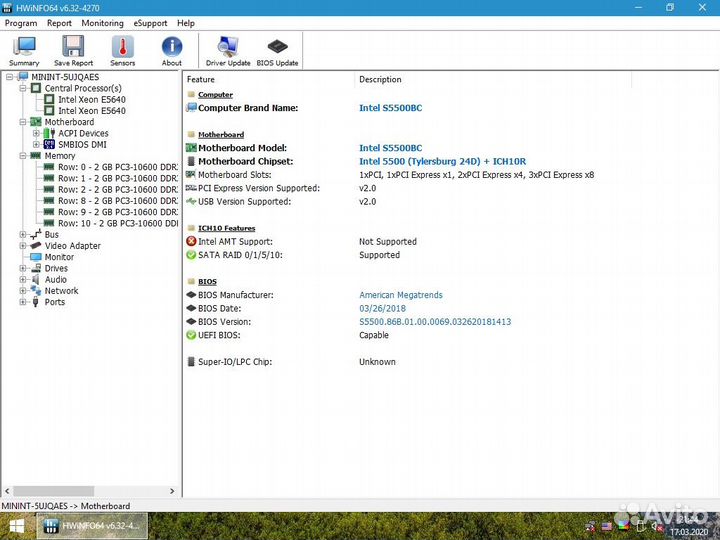720x540 pixels.
Task: Click the tree pane scroll-right arrow
Action: coord(172,491)
